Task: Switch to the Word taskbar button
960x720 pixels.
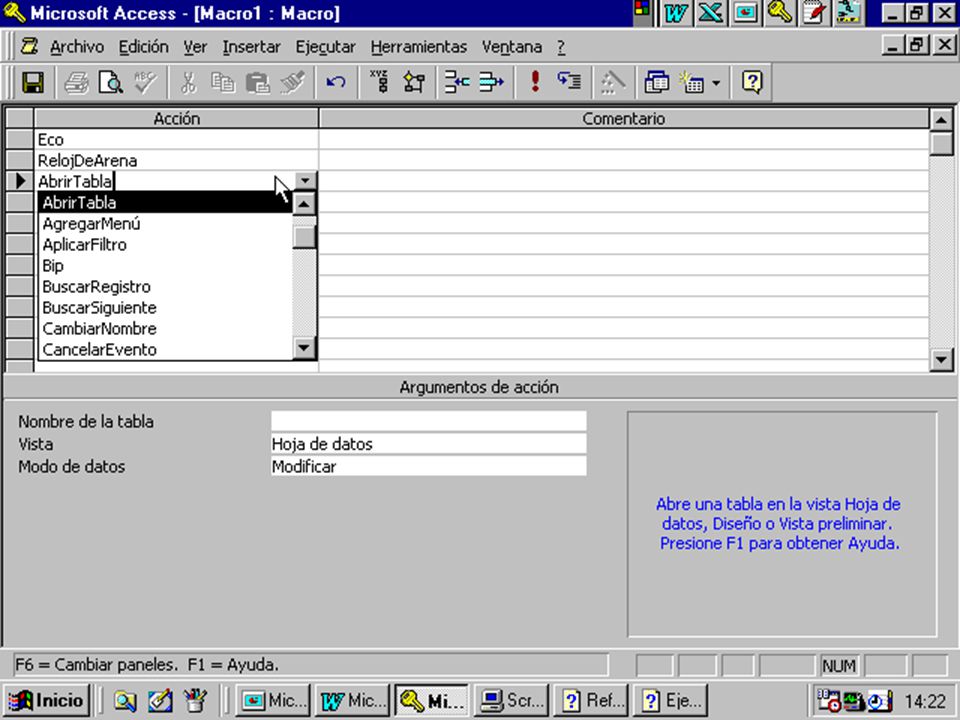Action: [352, 700]
